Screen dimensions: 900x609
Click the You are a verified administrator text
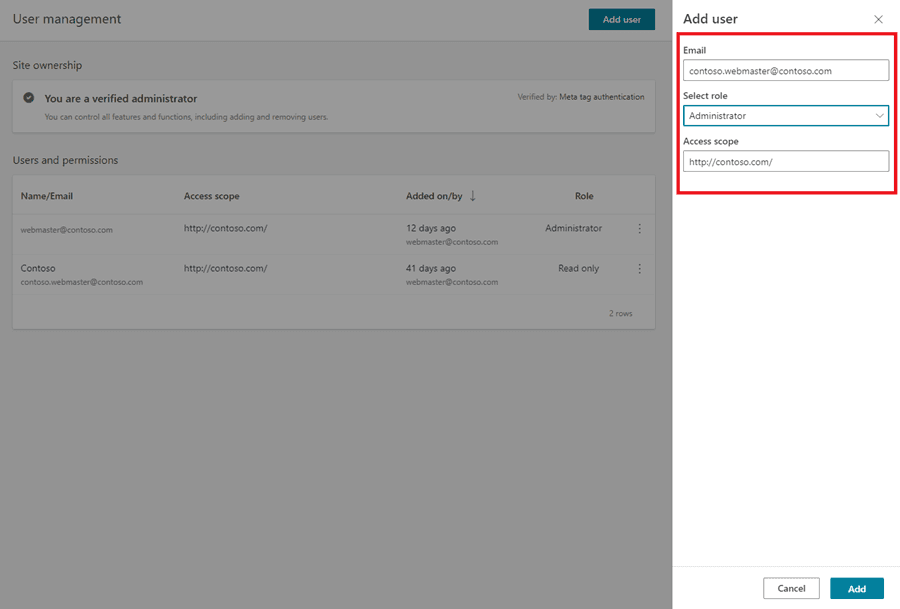121,99
